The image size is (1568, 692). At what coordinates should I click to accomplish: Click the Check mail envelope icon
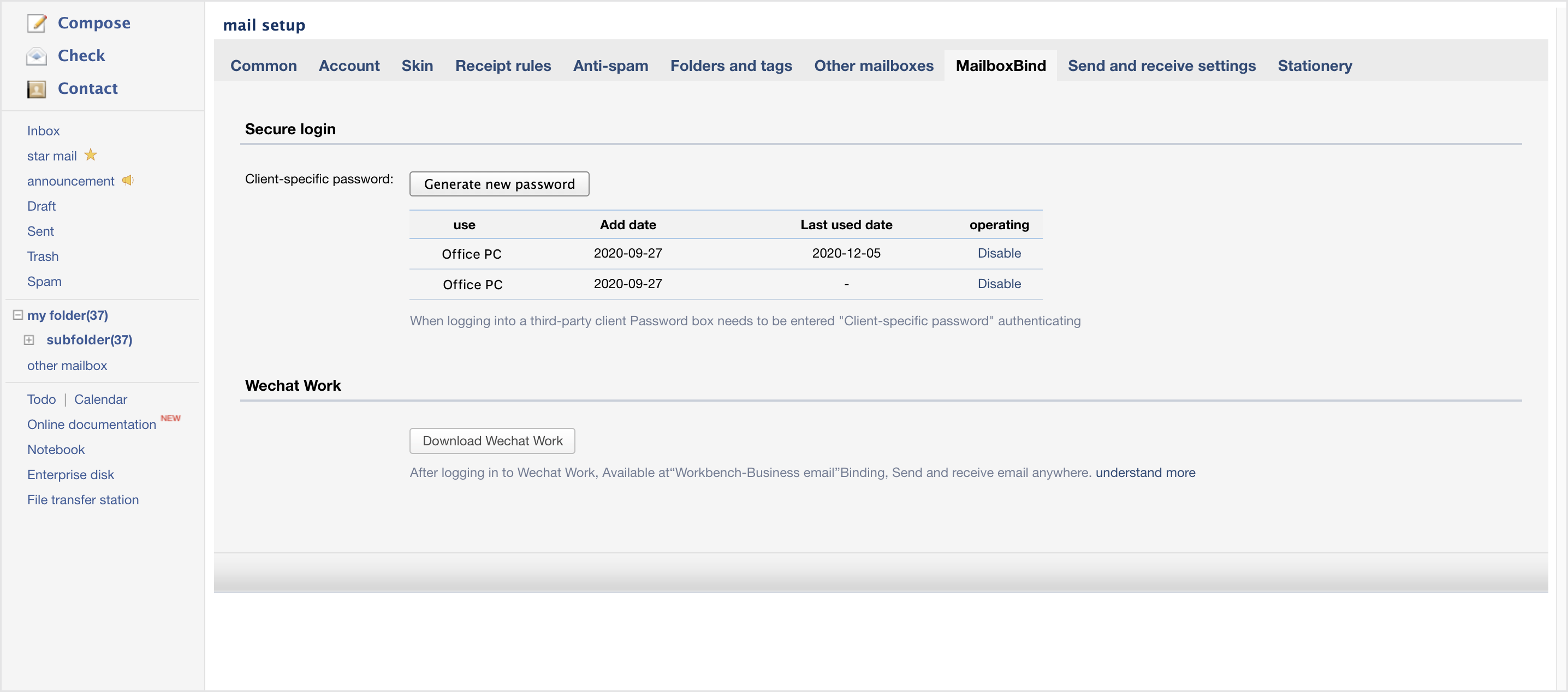[x=37, y=56]
